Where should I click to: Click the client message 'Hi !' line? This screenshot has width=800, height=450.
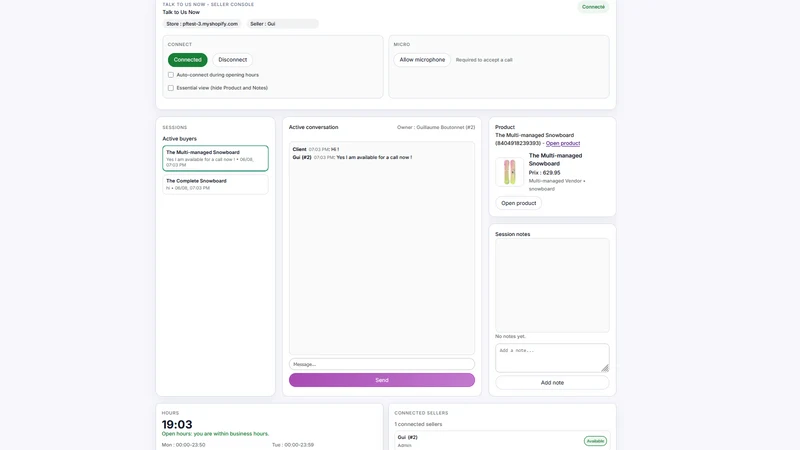click(x=316, y=149)
